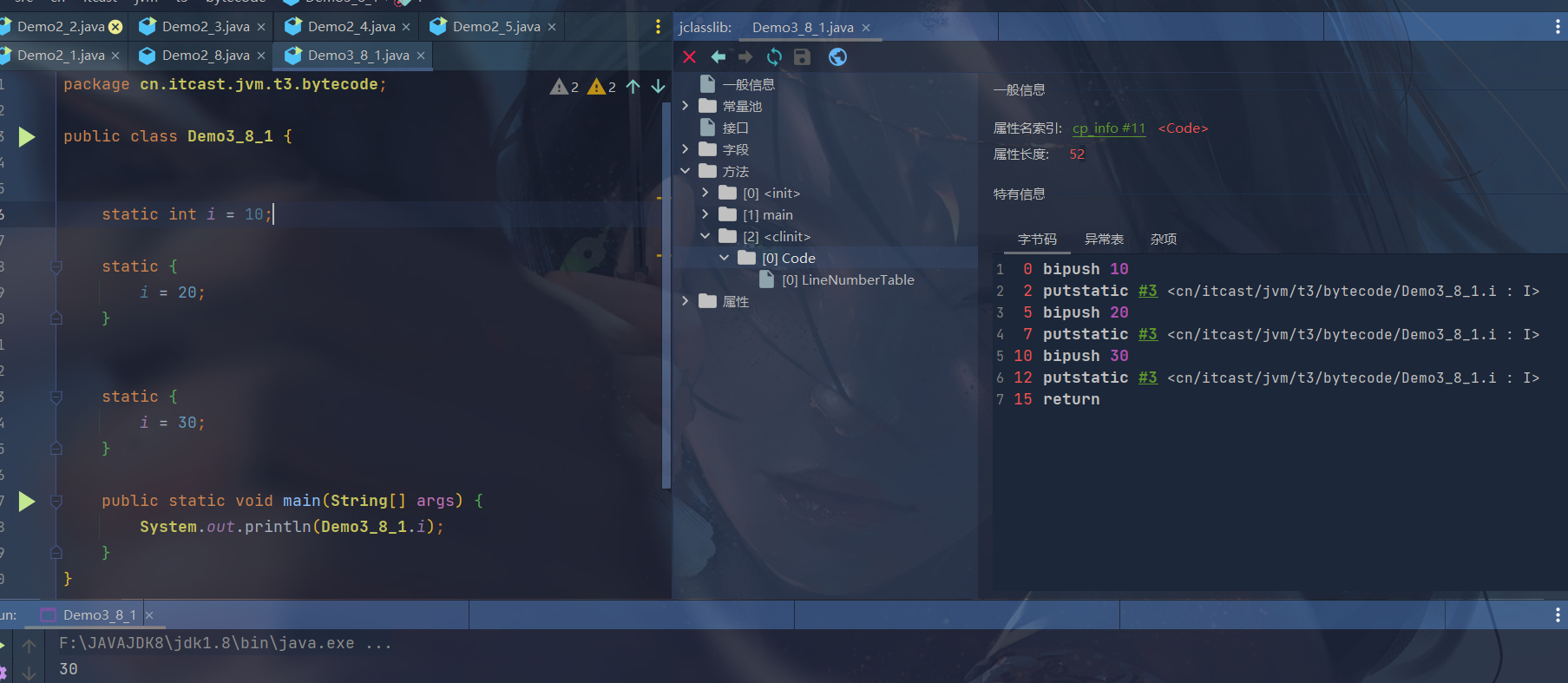Click the console output value 30

(69, 669)
